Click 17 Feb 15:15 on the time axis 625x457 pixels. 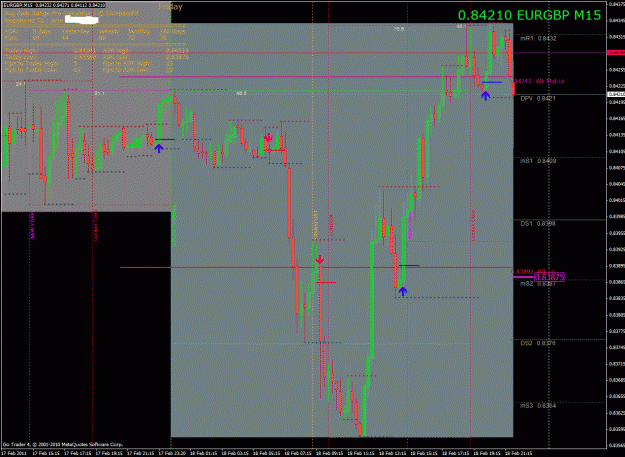point(46,453)
